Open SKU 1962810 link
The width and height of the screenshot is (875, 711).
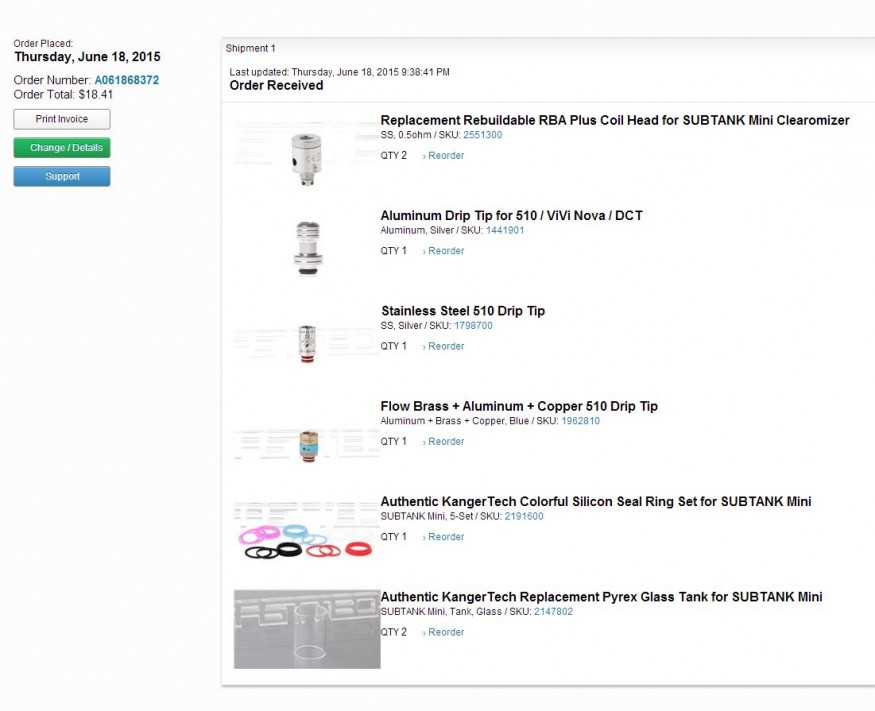tap(580, 421)
